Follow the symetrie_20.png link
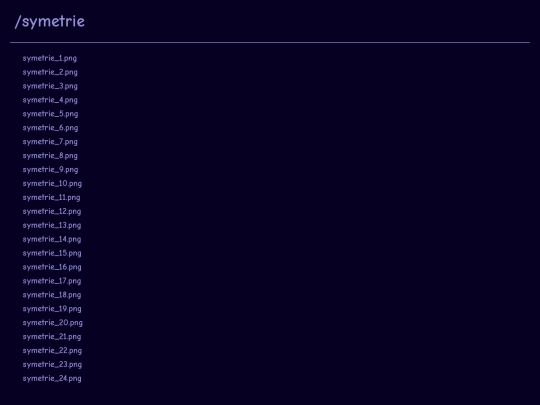 click(52, 323)
